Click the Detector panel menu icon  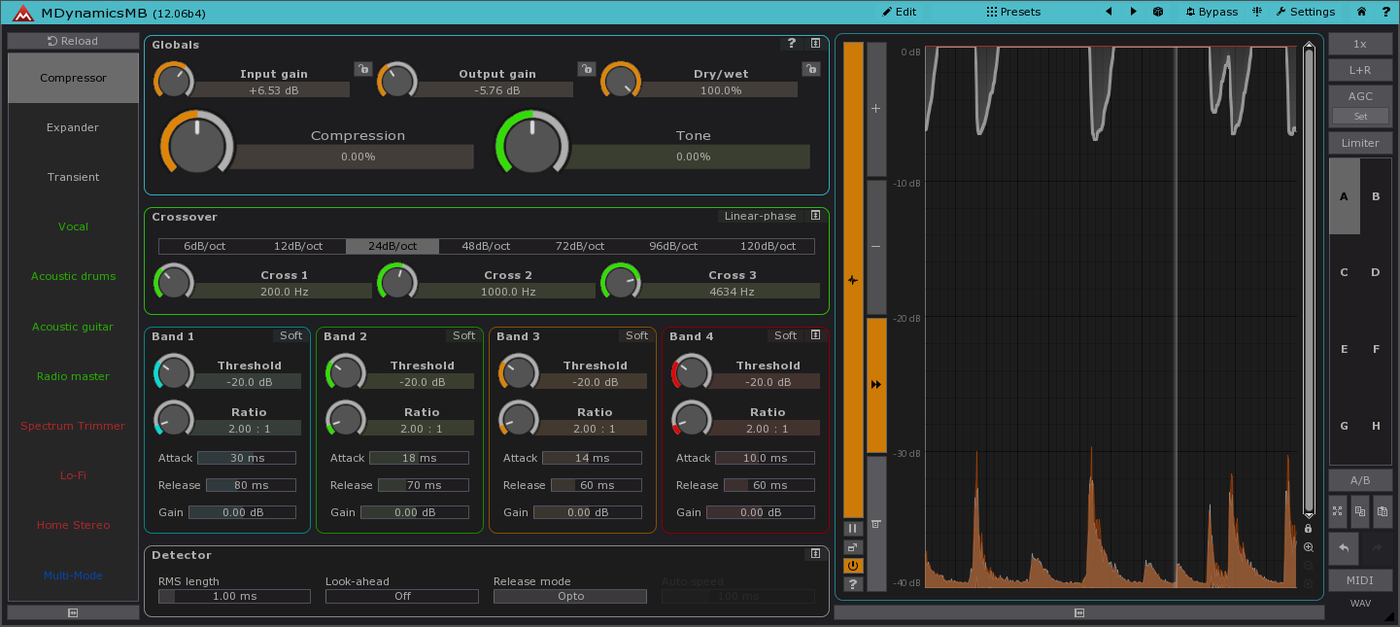point(816,554)
